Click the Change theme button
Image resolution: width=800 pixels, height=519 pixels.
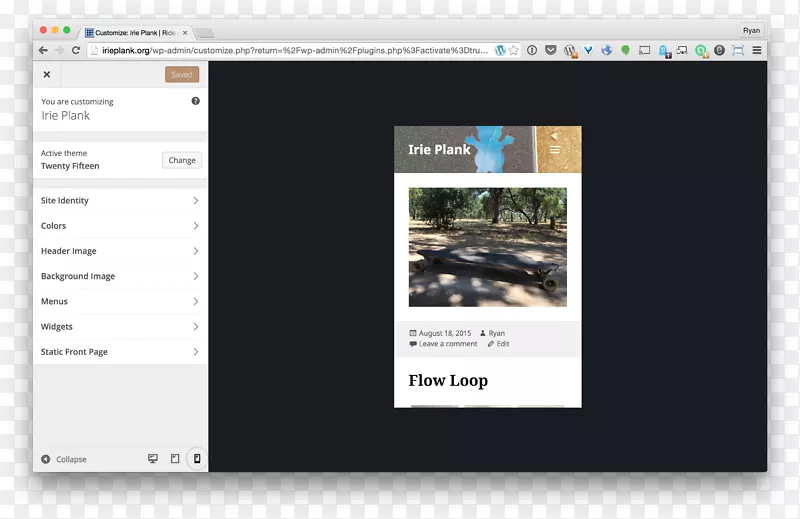pyautogui.click(x=182, y=160)
